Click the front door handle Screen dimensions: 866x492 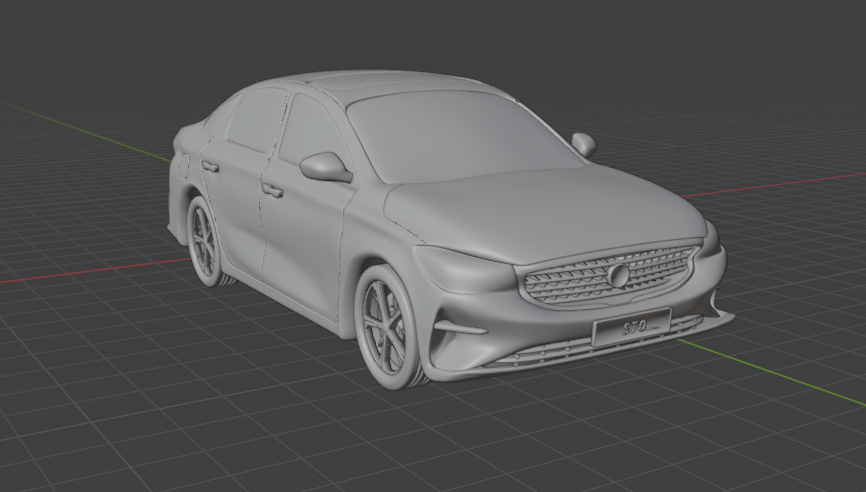pos(272,191)
